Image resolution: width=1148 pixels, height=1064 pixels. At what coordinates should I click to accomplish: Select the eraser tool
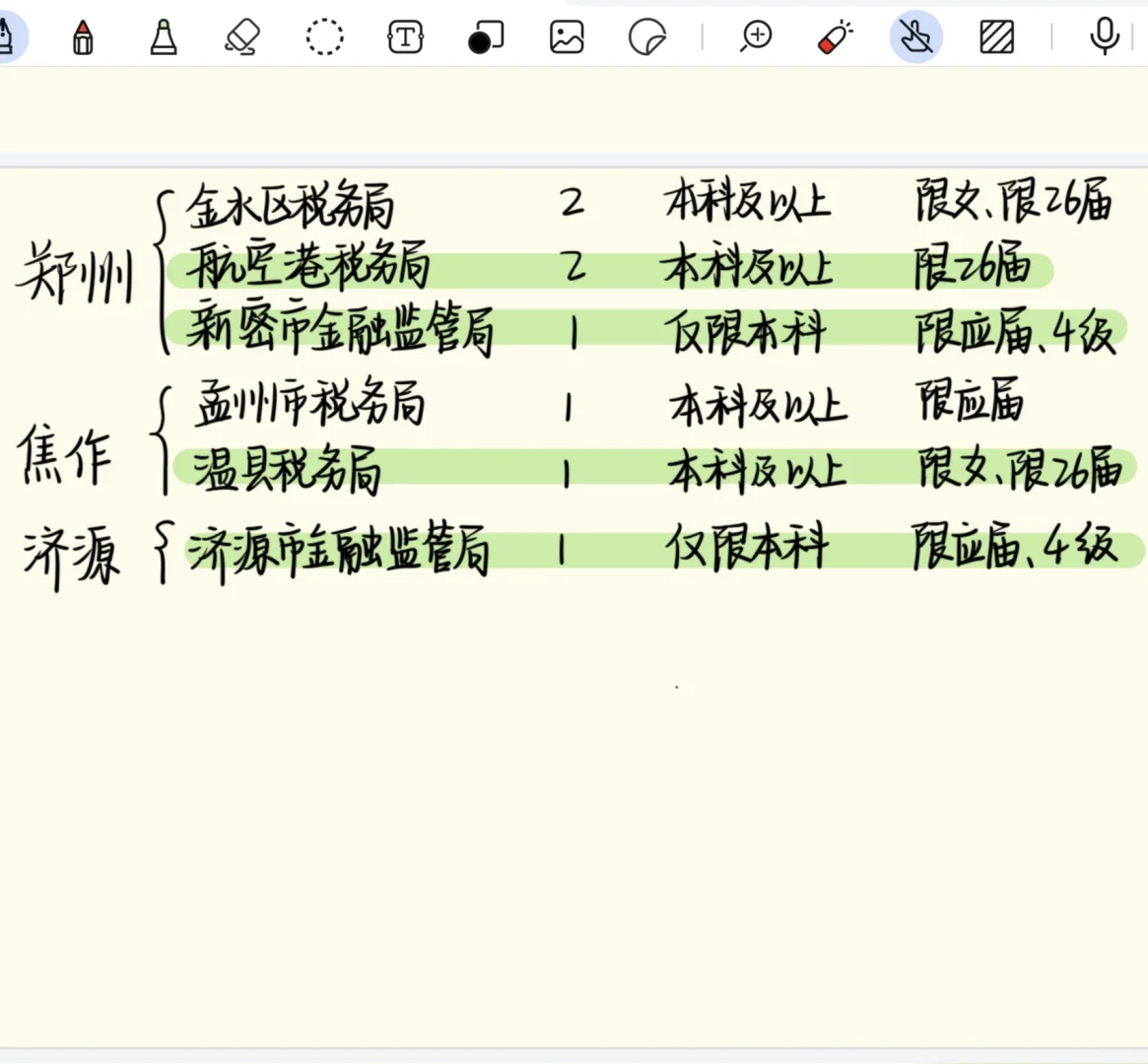pyautogui.click(x=241, y=37)
